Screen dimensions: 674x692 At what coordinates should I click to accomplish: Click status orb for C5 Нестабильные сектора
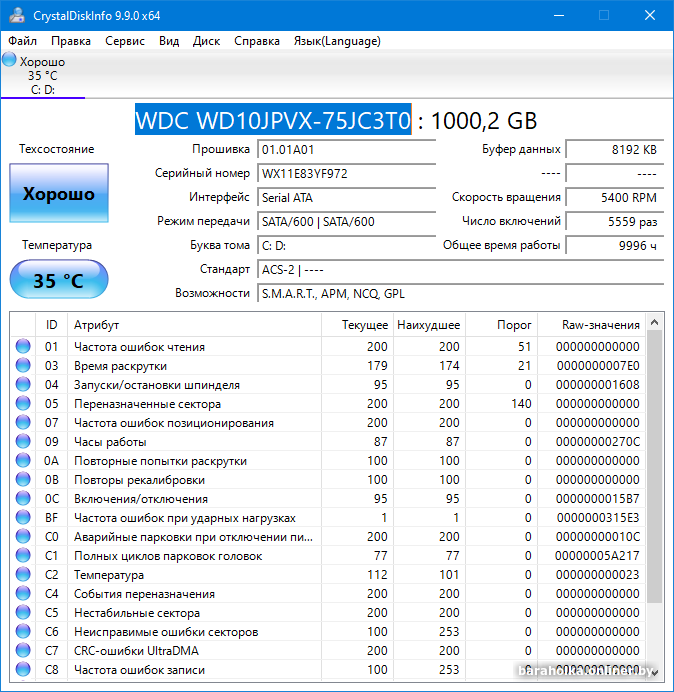[23, 612]
